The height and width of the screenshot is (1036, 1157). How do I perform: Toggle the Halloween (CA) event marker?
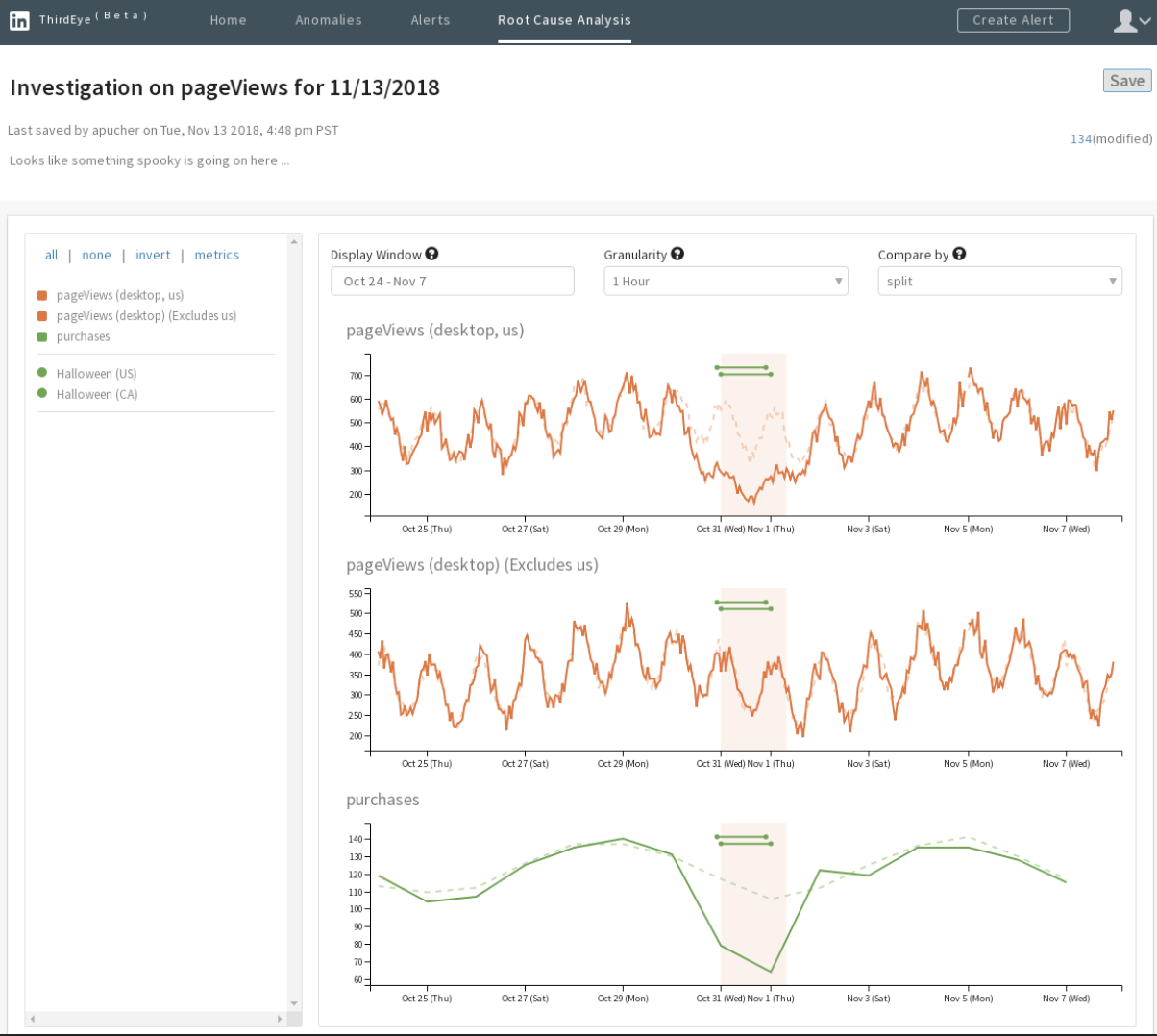coord(96,394)
